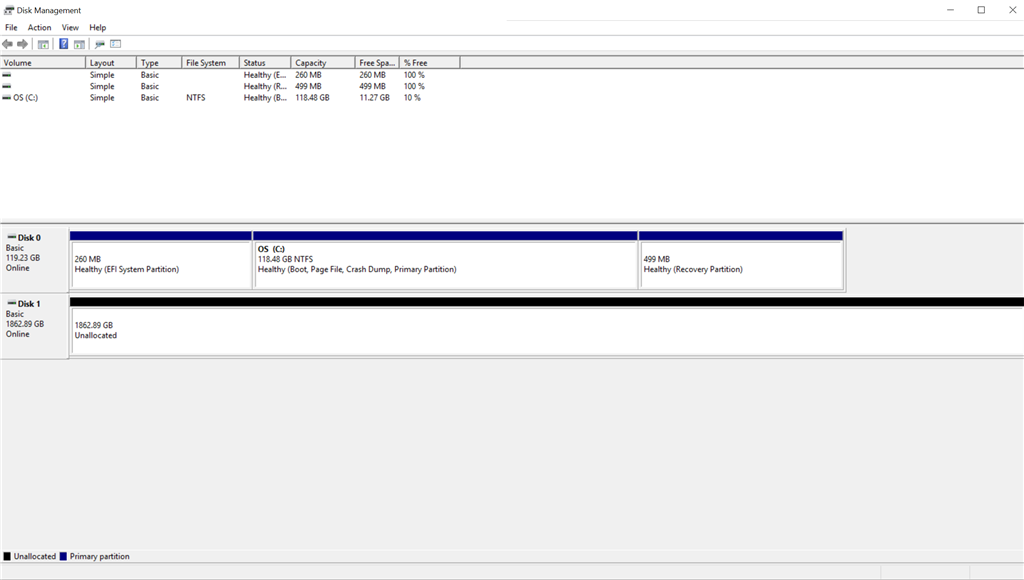The image size is (1024, 580).
Task: Sort by the Volume column header
Action: (42, 63)
